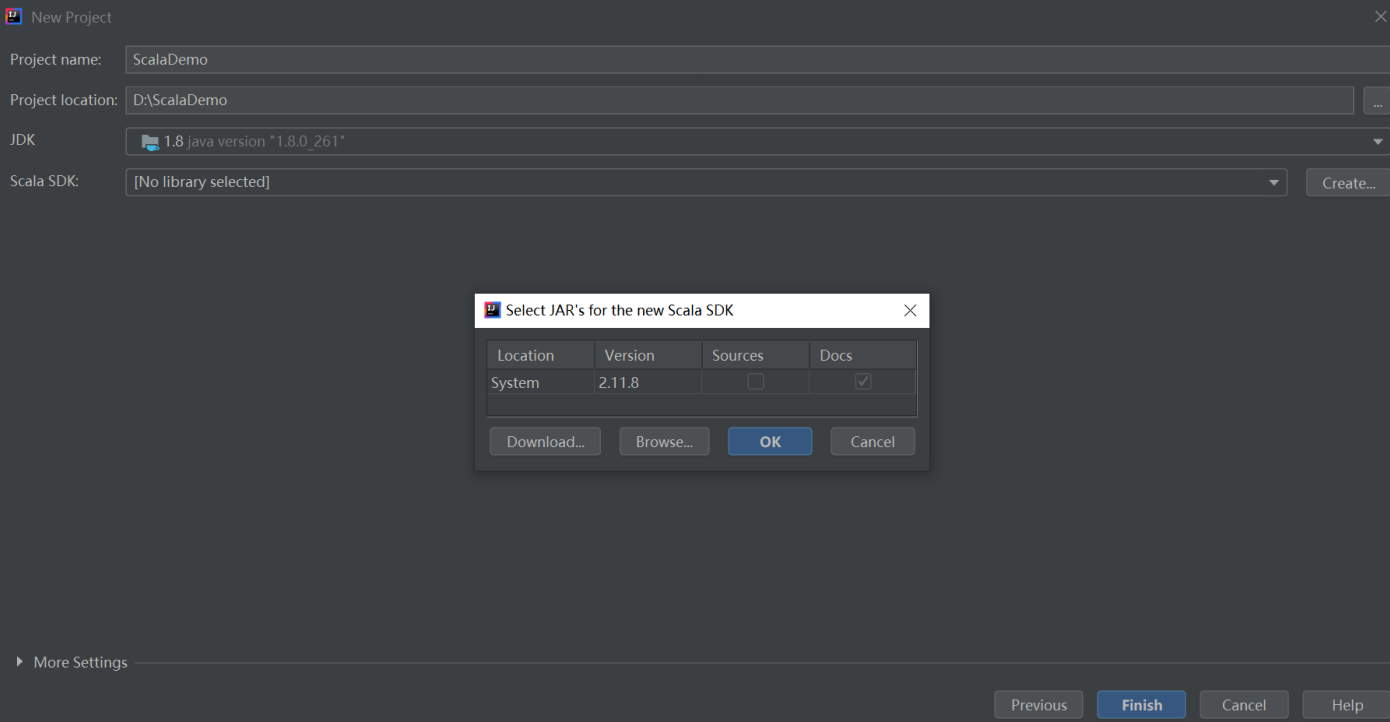Click the Version column header
Image resolution: width=1390 pixels, height=722 pixels.
(648, 355)
